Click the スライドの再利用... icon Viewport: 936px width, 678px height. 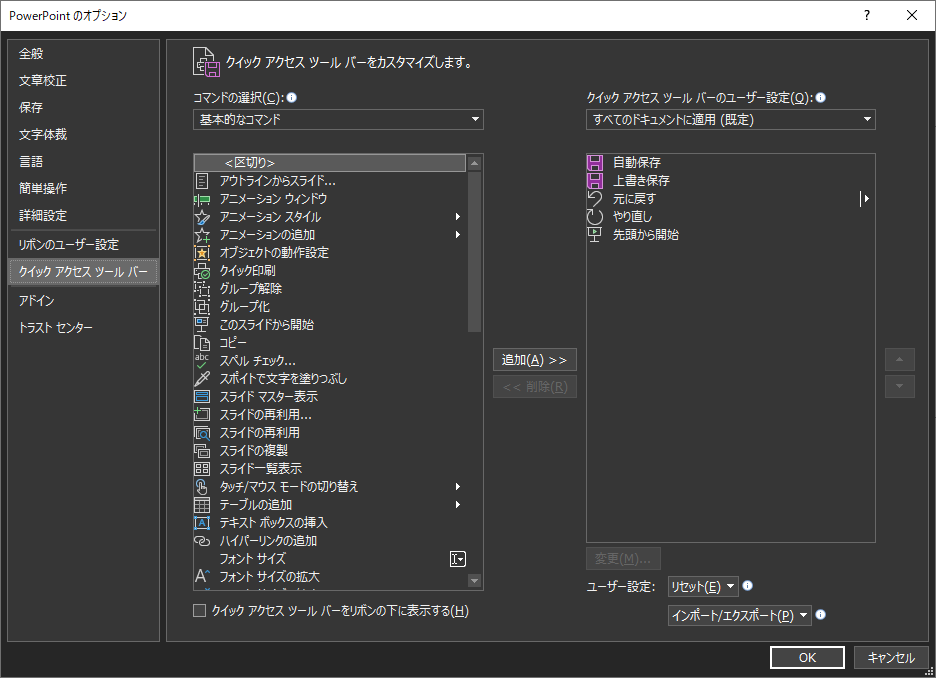coord(202,414)
